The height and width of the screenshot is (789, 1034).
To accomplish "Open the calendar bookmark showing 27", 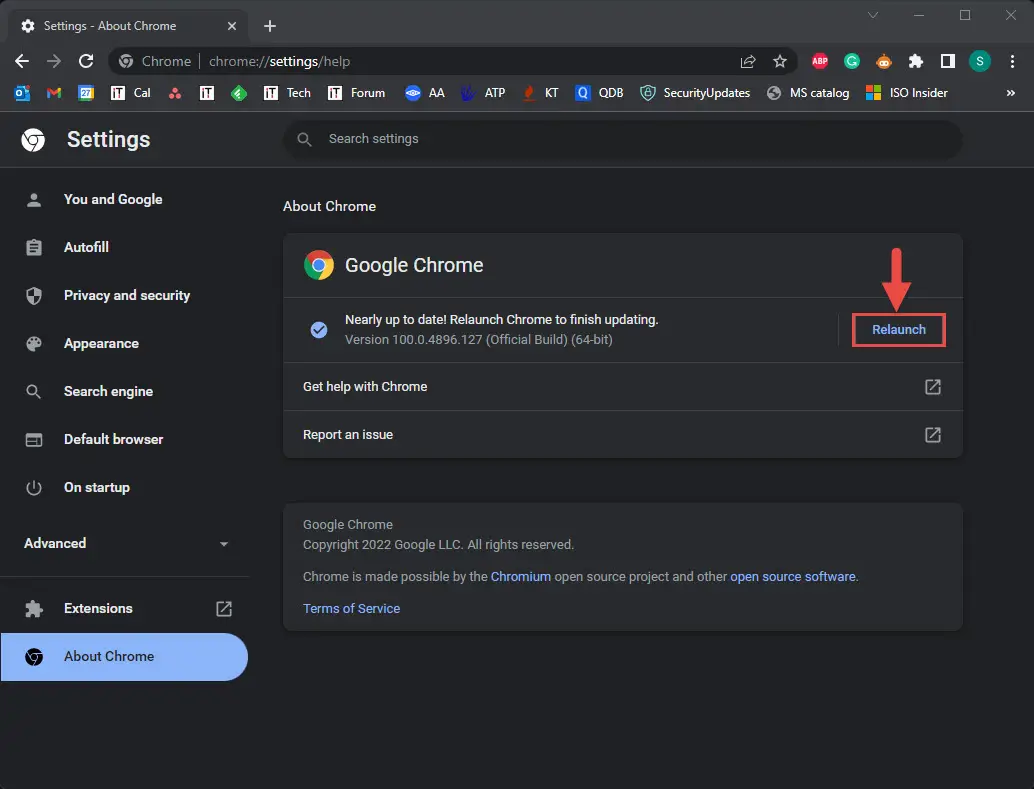I will click(86, 93).
